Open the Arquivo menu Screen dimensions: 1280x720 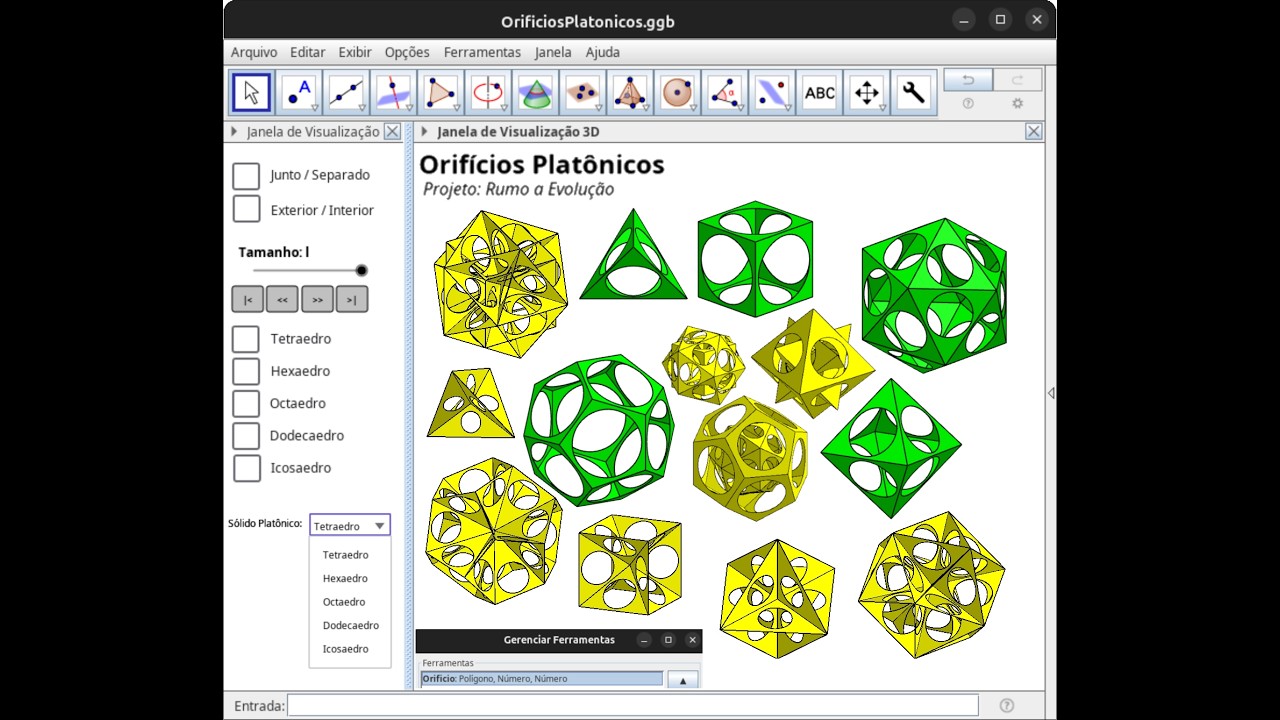[x=254, y=52]
